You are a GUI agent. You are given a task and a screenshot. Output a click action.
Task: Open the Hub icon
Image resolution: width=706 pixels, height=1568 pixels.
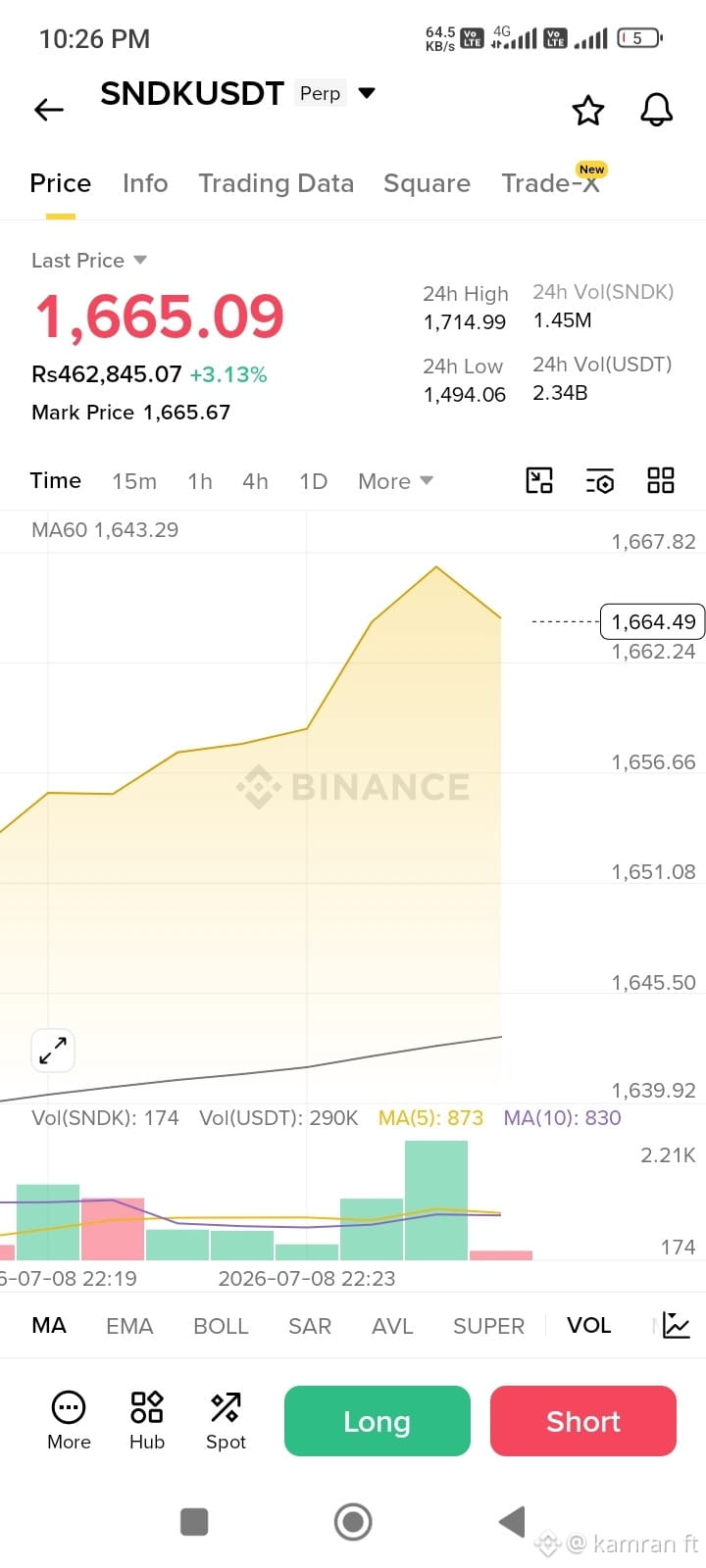pos(147,1420)
